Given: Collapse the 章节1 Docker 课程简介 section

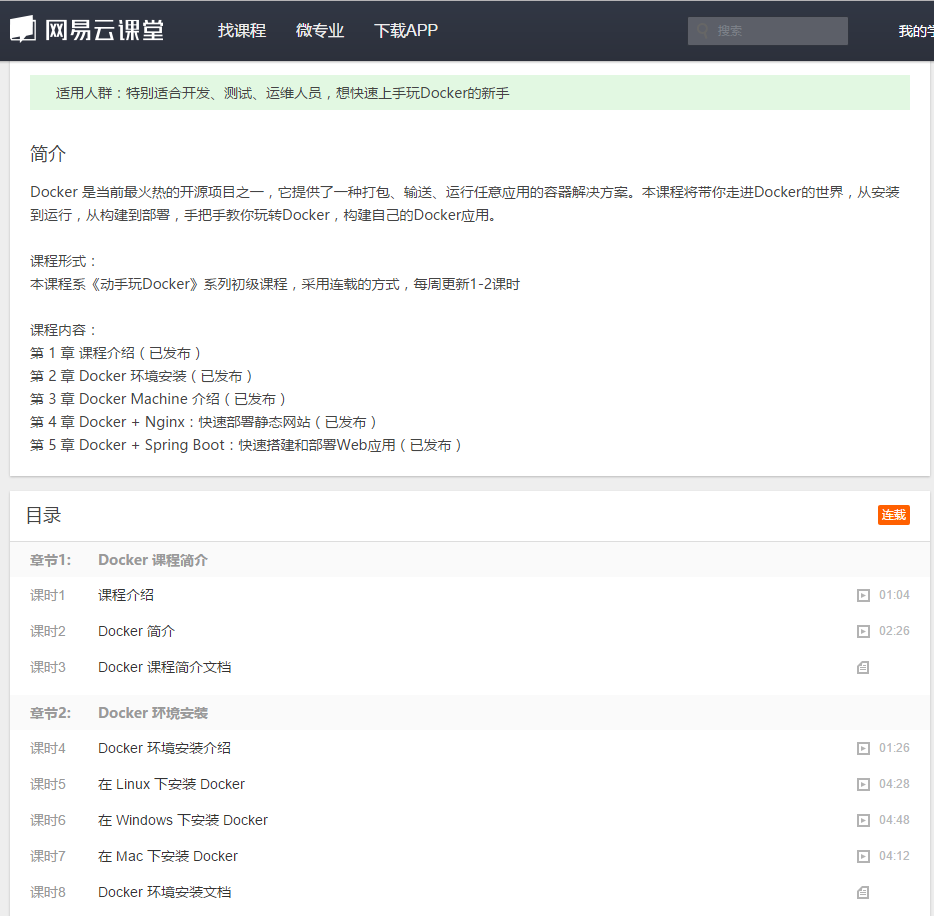Looking at the screenshot, I should point(152,560).
